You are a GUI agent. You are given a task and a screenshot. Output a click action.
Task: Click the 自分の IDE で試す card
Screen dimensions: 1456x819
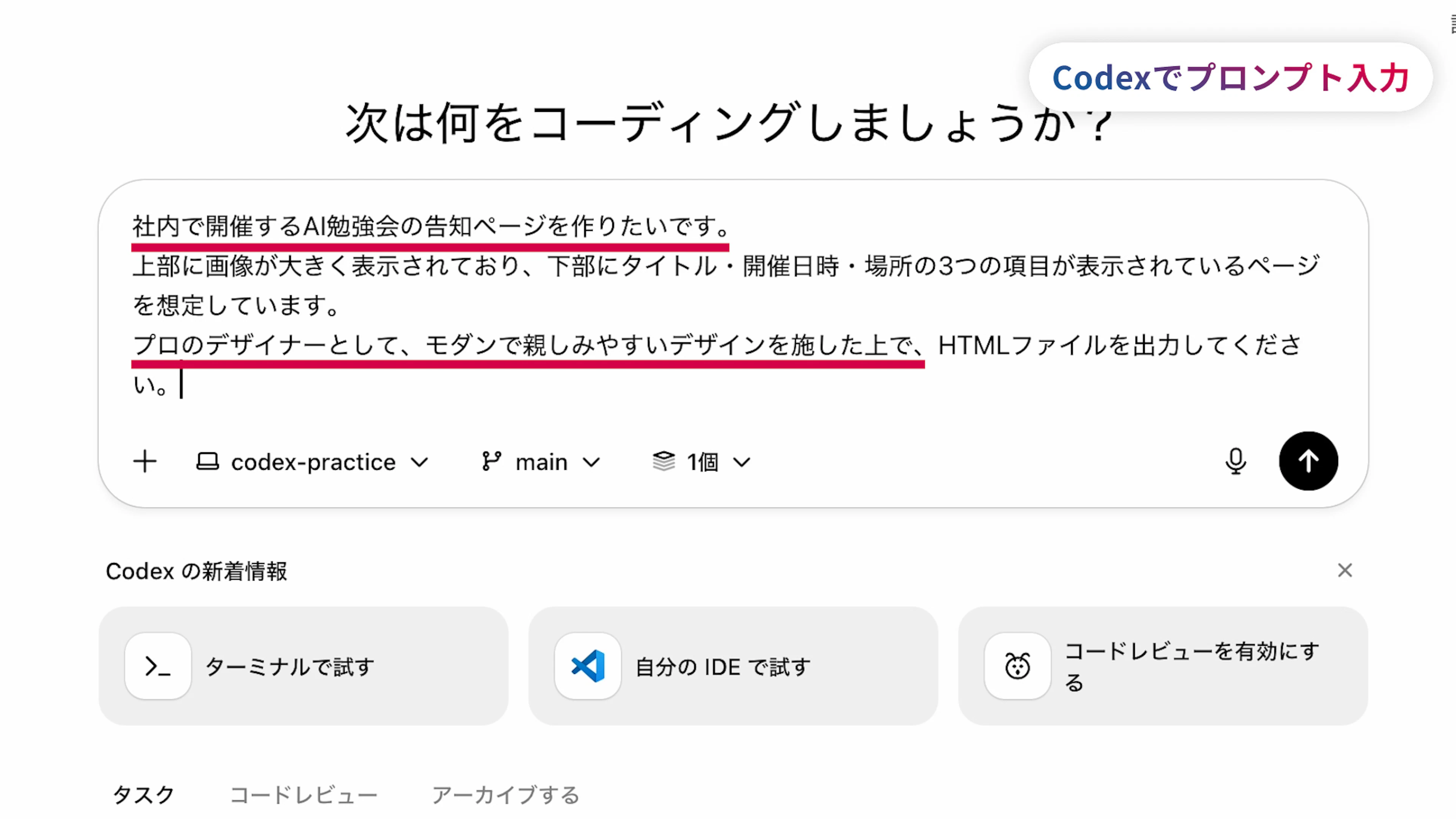click(x=733, y=666)
